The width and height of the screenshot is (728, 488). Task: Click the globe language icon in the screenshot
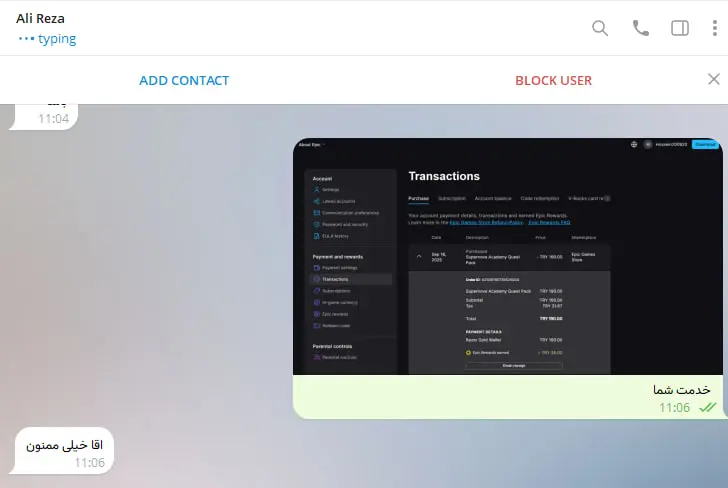(x=633, y=144)
